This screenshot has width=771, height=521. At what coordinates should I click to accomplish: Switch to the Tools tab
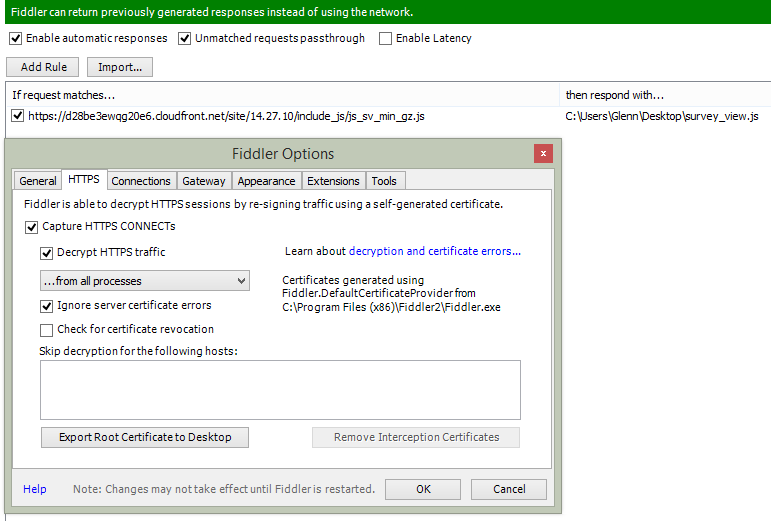click(x=385, y=181)
